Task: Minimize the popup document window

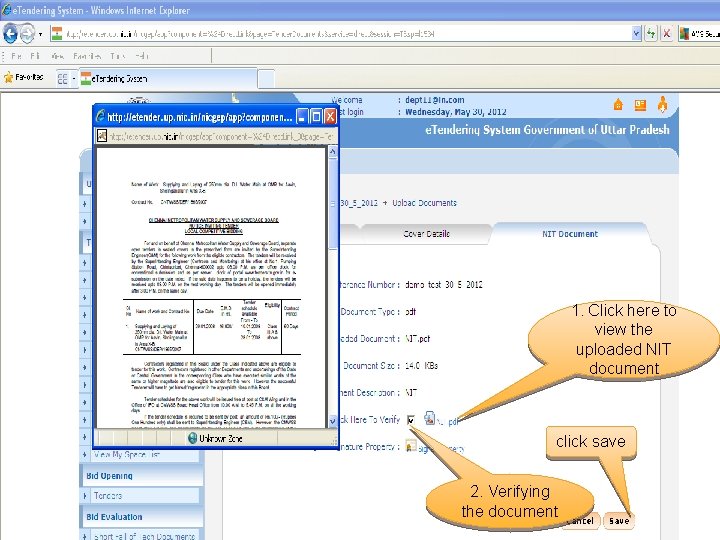Action: [302, 117]
